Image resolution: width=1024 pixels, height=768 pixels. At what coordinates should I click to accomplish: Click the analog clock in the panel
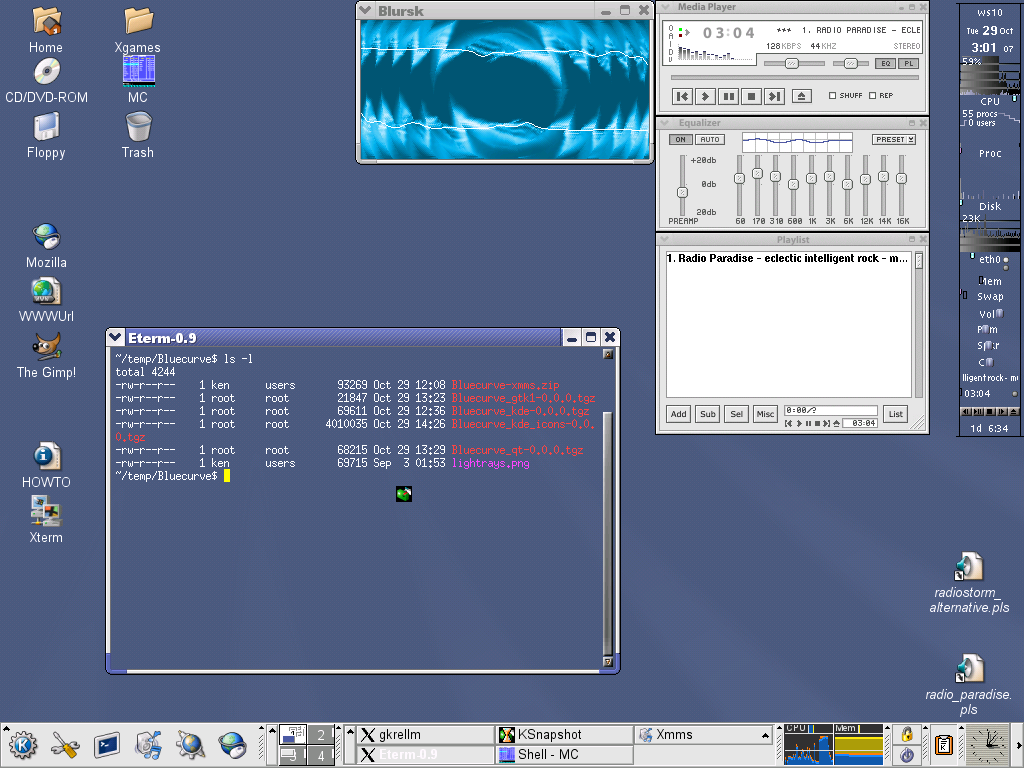987,745
